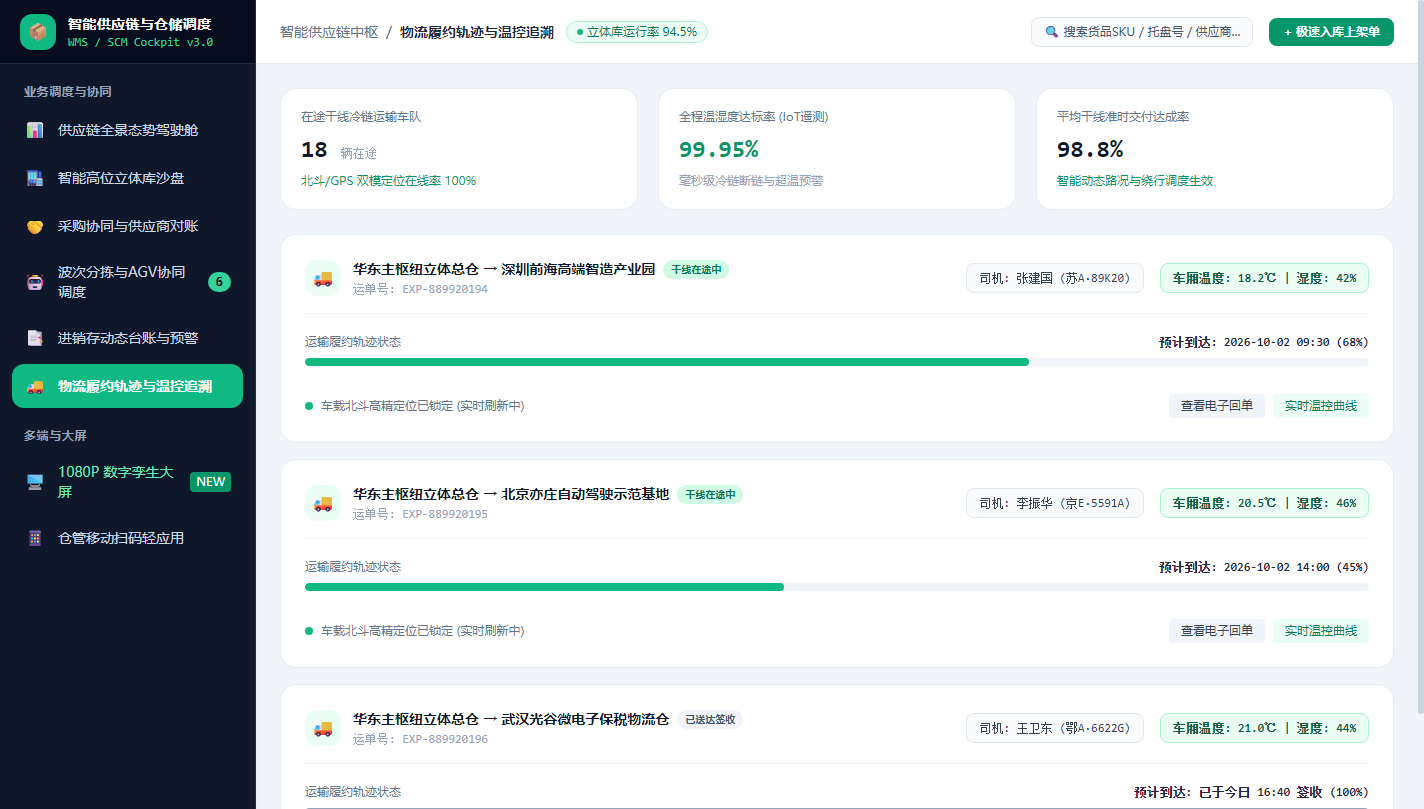This screenshot has height=809, width=1424.
Task: Click the 98.8% 准时交付达成率 value
Action: [1090, 150]
